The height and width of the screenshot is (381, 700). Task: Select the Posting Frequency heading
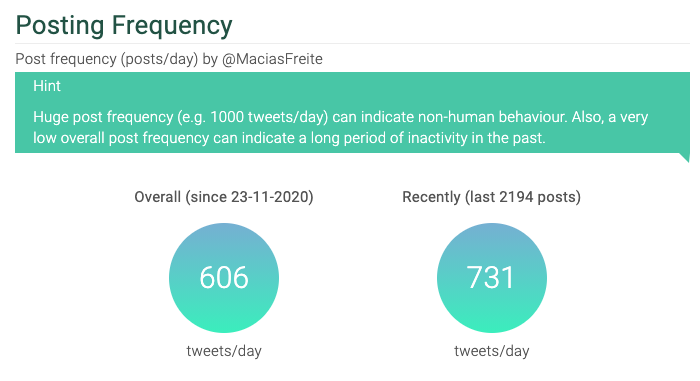124,25
